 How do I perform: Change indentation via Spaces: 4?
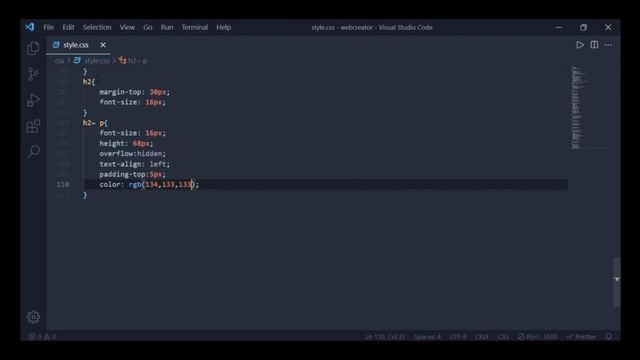(x=427, y=337)
